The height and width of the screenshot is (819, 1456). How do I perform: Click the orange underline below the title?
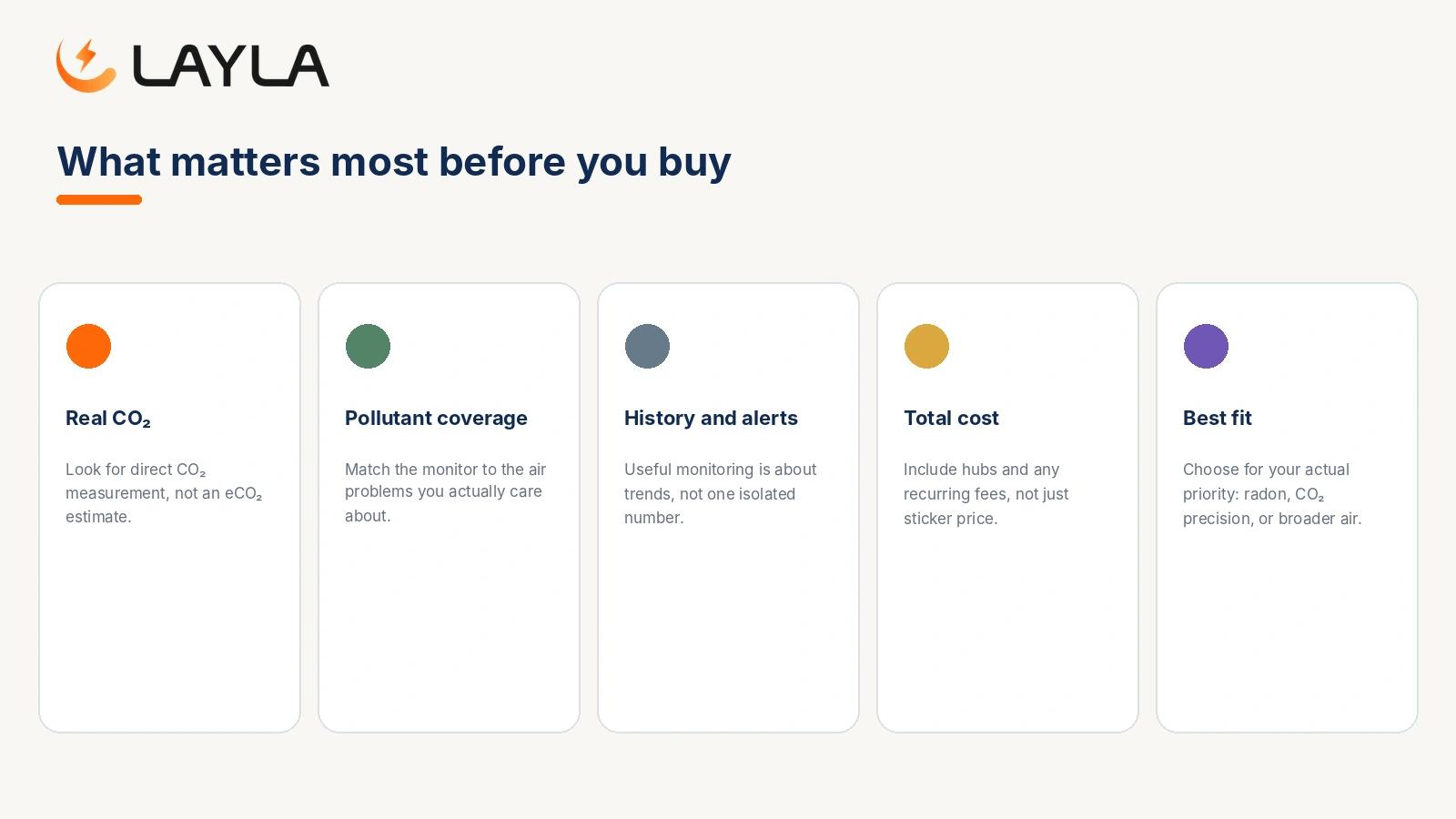[x=99, y=199]
